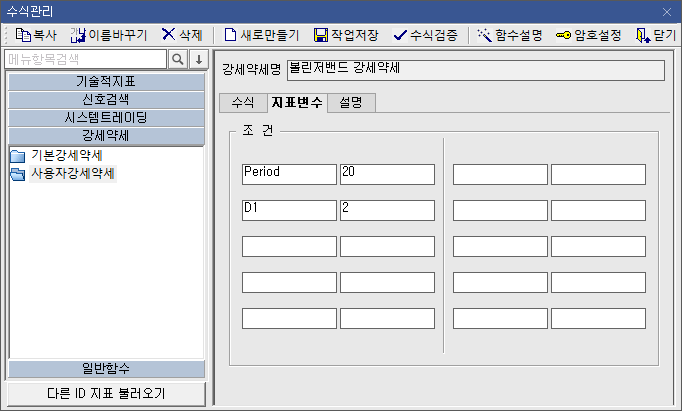Save work with 작업저장 disk icon
The width and height of the screenshot is (682, 411).
[x=321, y=35]
